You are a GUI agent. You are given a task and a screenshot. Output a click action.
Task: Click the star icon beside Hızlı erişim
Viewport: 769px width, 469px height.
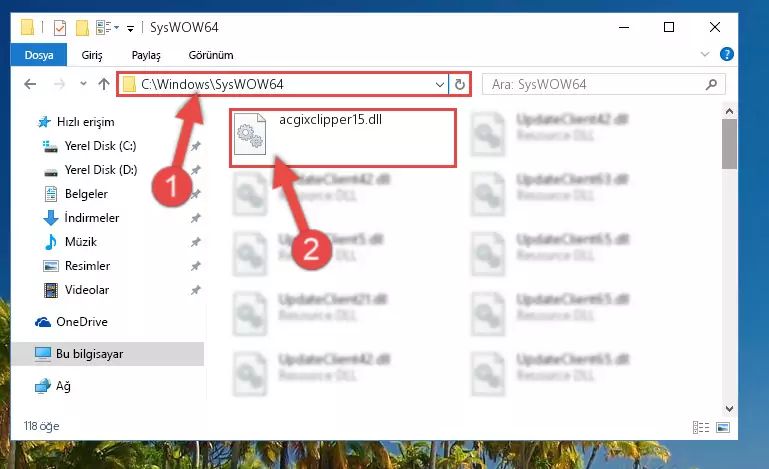pos(45,122)
